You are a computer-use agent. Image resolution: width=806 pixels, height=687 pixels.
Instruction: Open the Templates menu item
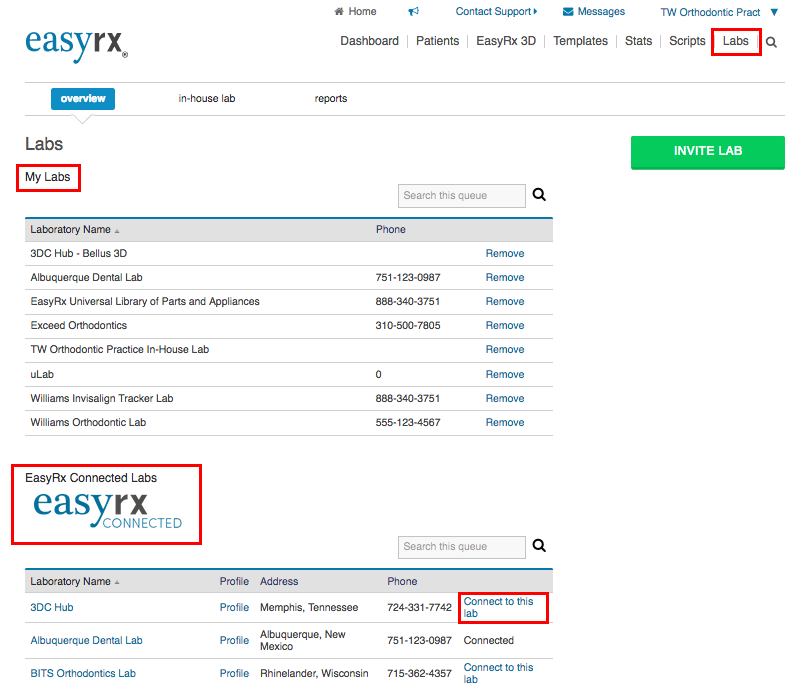click(x=580, y=41)
